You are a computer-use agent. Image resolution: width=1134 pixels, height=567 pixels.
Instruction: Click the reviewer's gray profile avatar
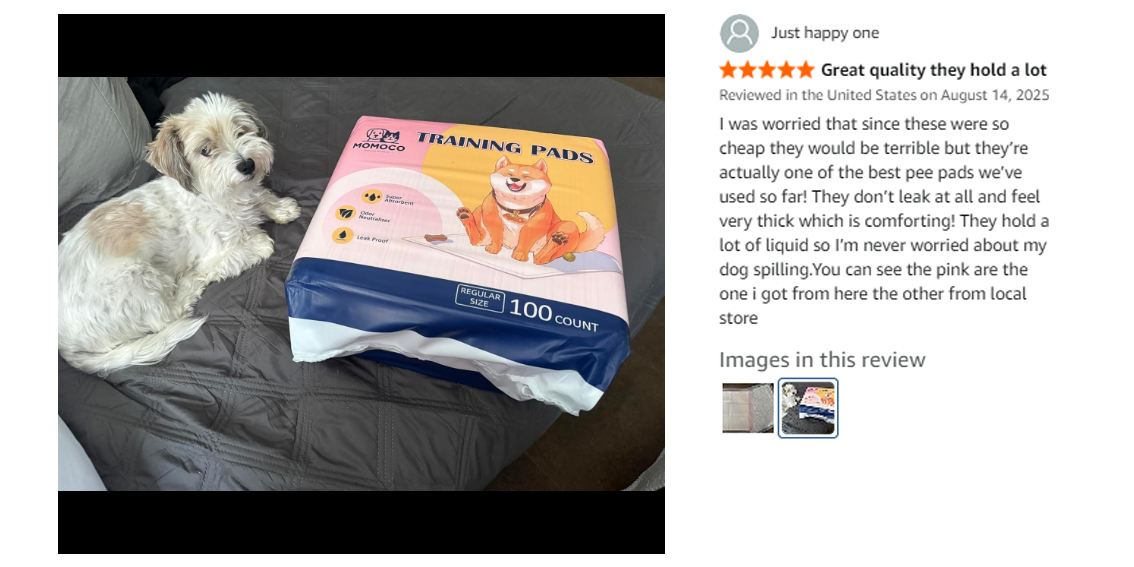(739, 33)
